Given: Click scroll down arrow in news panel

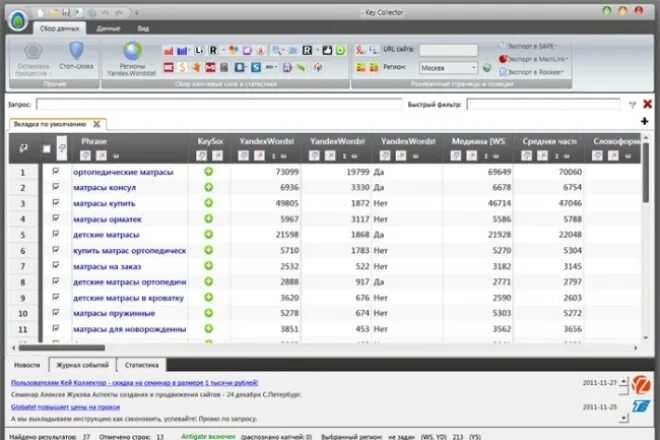Looking at the screenshot, I should pos(623,418).
